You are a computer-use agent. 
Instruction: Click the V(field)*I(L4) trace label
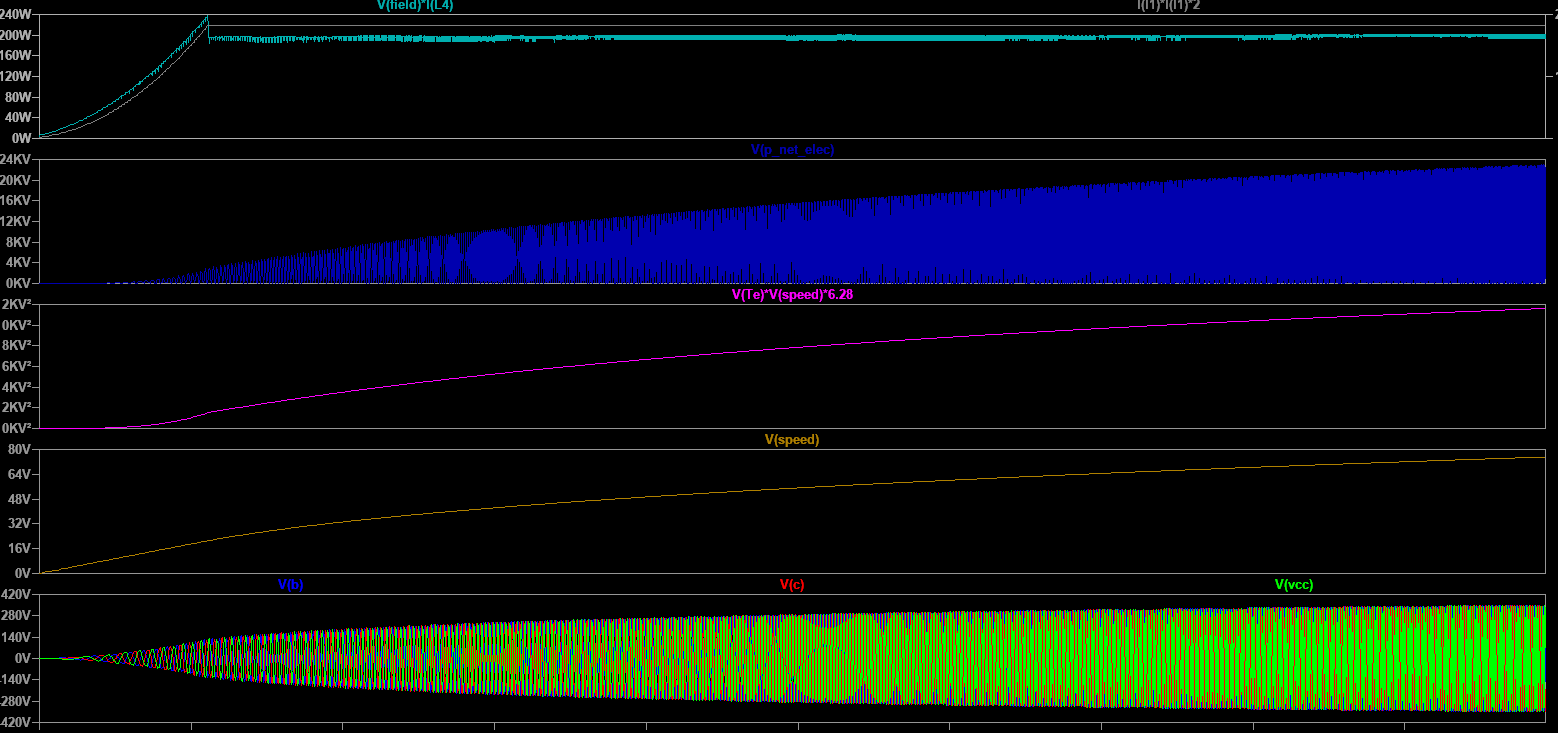point(407,5)
